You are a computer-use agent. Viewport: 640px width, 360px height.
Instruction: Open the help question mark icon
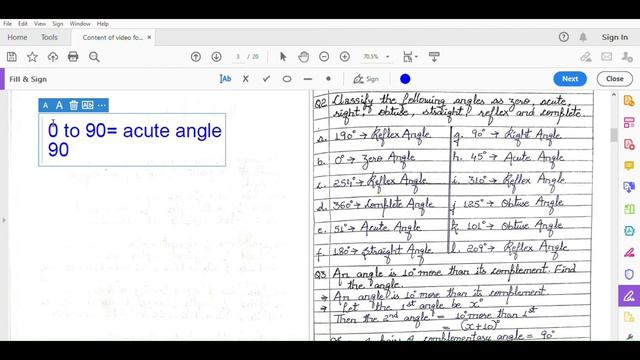pos(564,37)
